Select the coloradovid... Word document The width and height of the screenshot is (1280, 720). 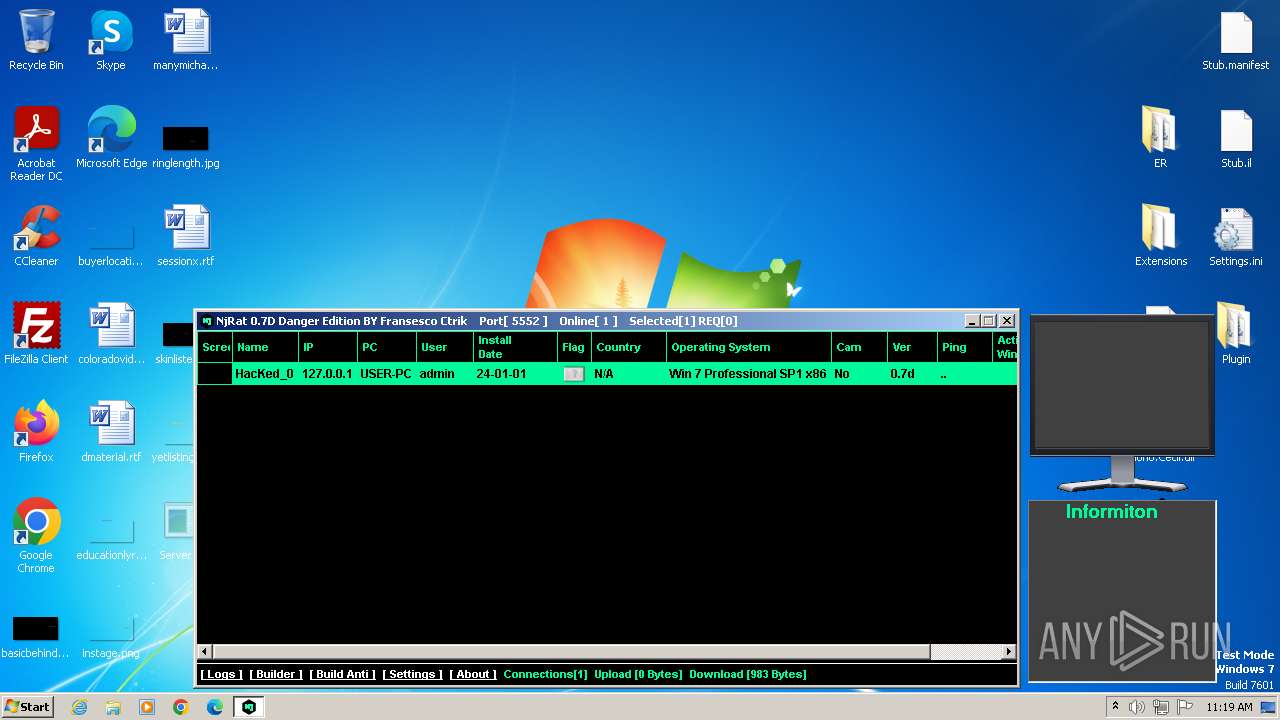tap(111, 334)
